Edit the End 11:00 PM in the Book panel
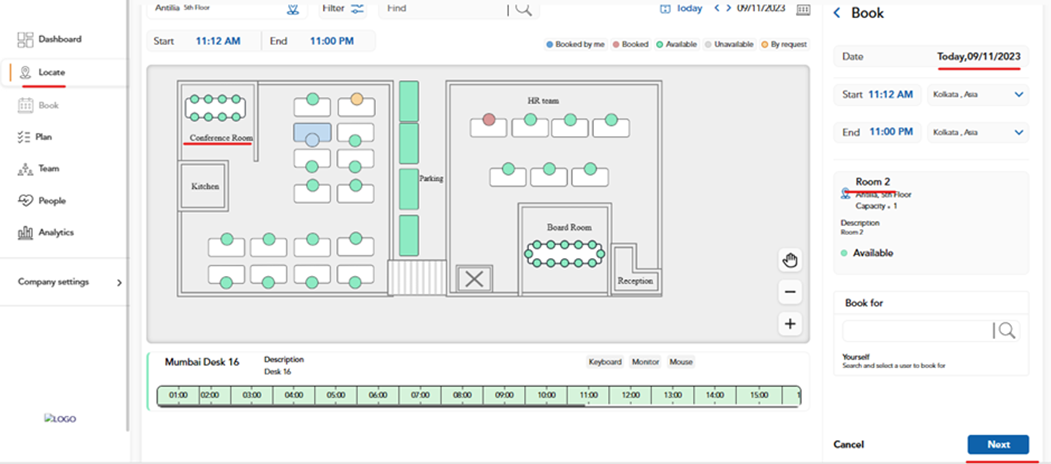The width and height of the screenshot is (1051, 464). [877, 132]
